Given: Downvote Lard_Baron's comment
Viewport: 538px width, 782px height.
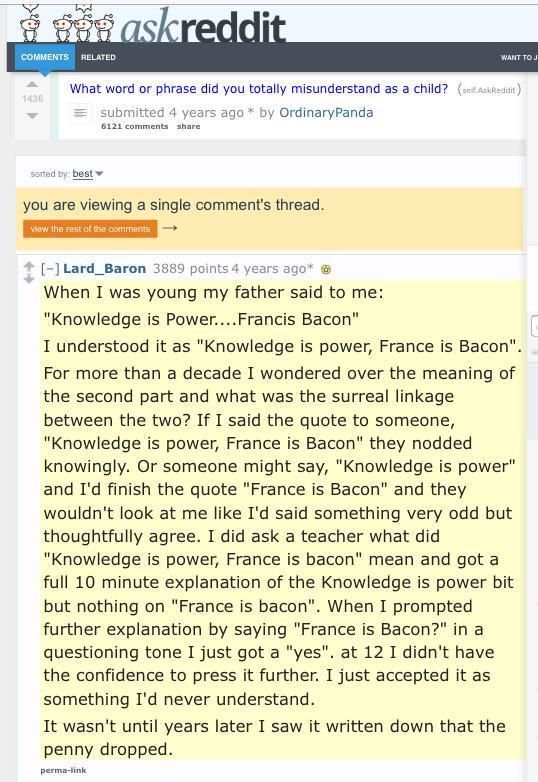Looking at the screenshot, I should pyautogui.click(x=29, y=279).
